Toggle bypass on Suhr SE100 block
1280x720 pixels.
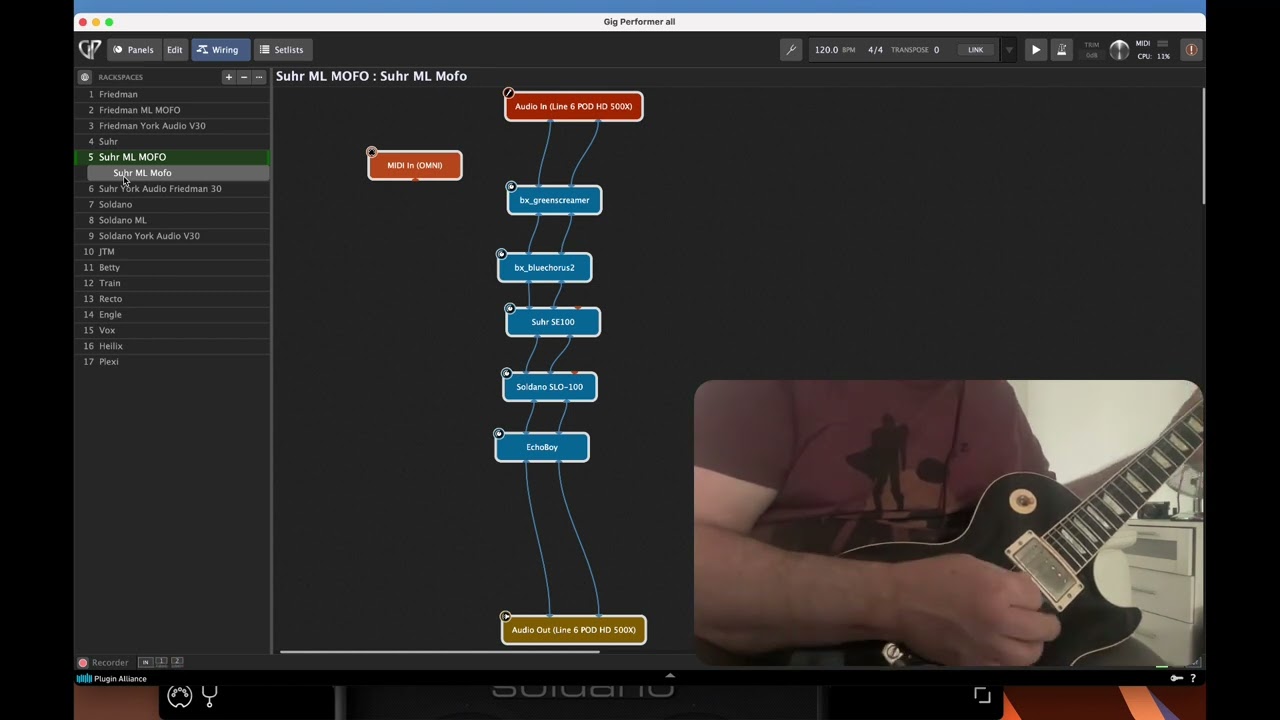[x=510, y=309]
